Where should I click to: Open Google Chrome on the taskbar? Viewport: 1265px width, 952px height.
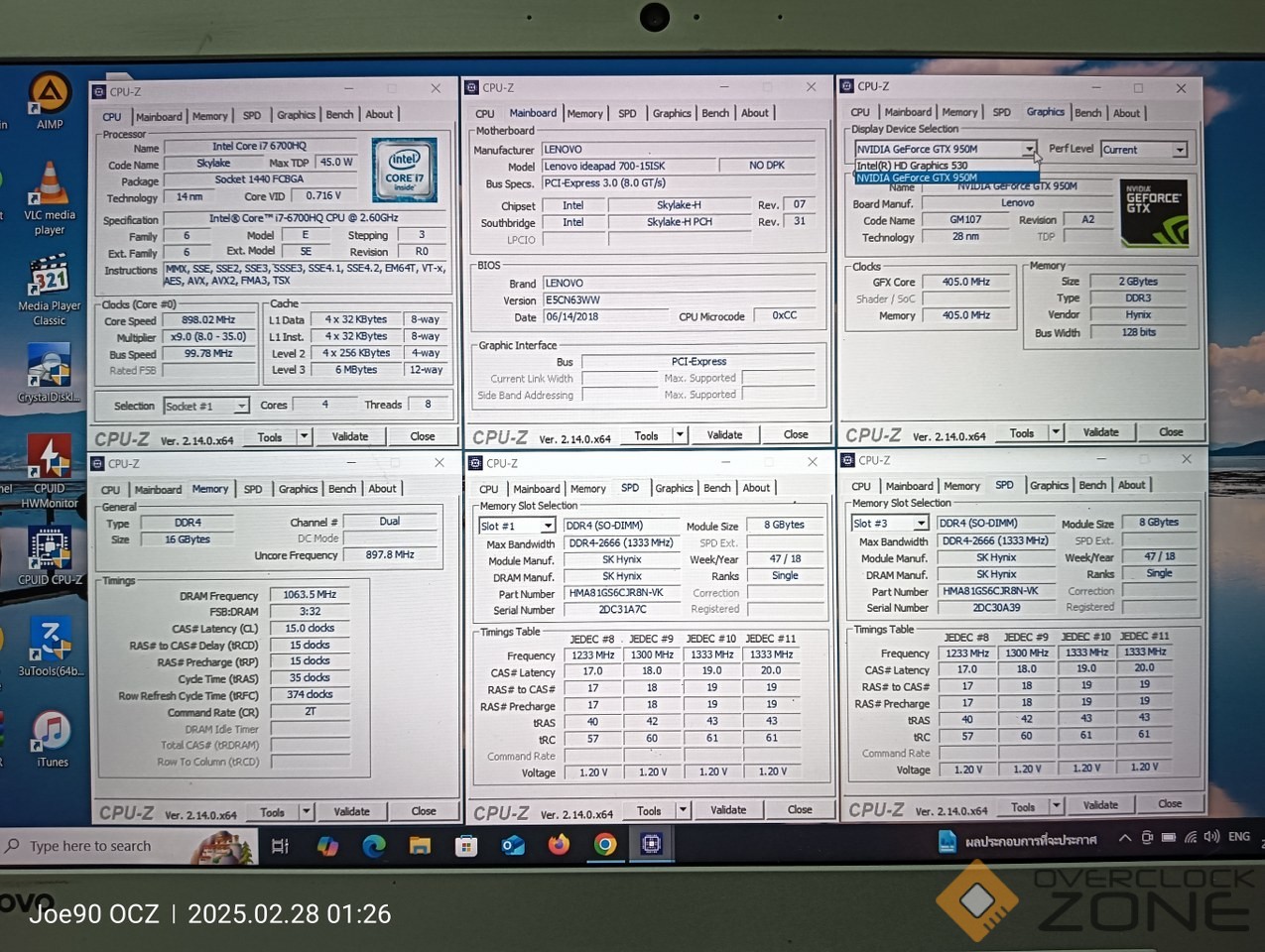tap(605, 845)
